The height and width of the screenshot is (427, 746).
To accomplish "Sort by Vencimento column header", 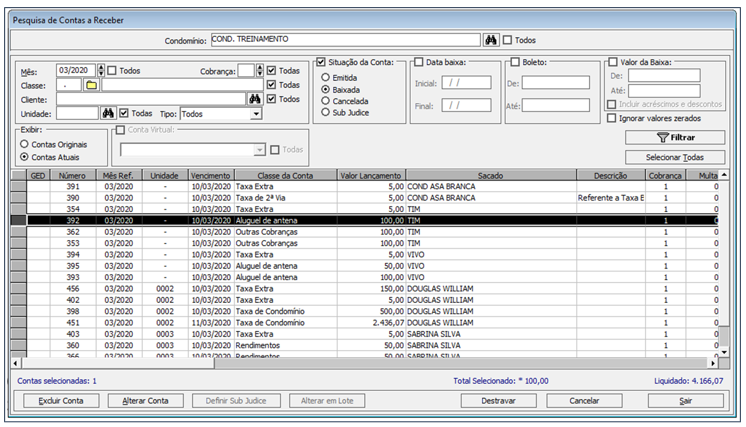I will [x=210, y=175].
